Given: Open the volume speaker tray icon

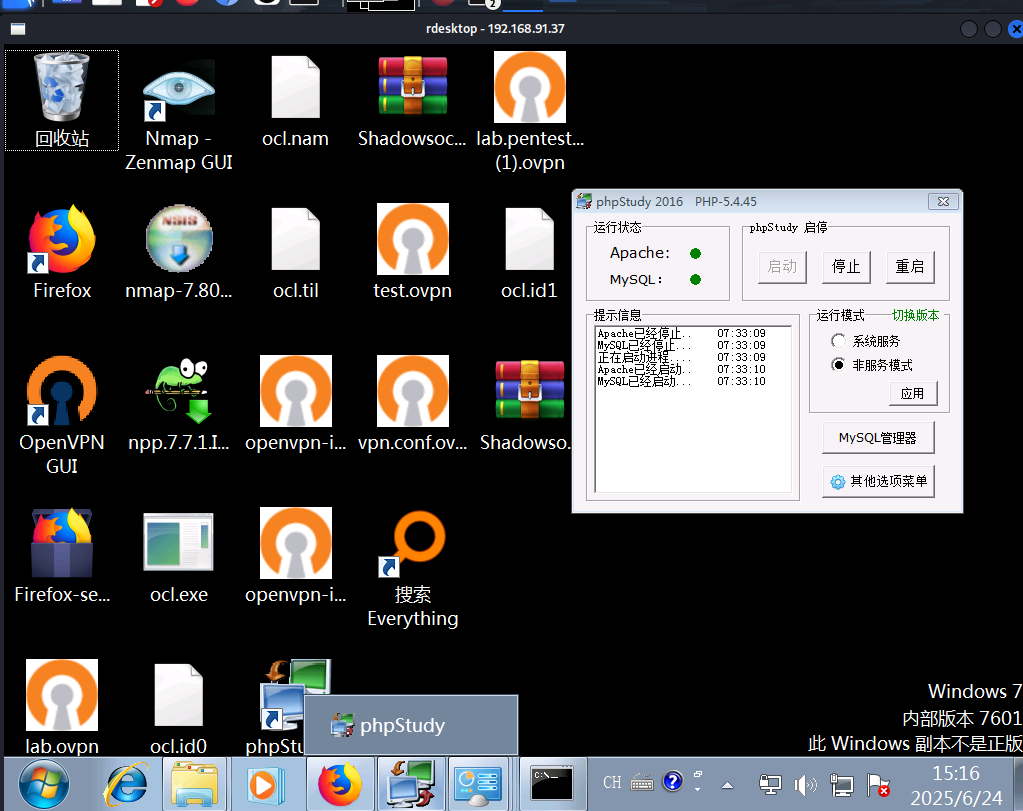Looking at the screenshot, I should [805, 784].
